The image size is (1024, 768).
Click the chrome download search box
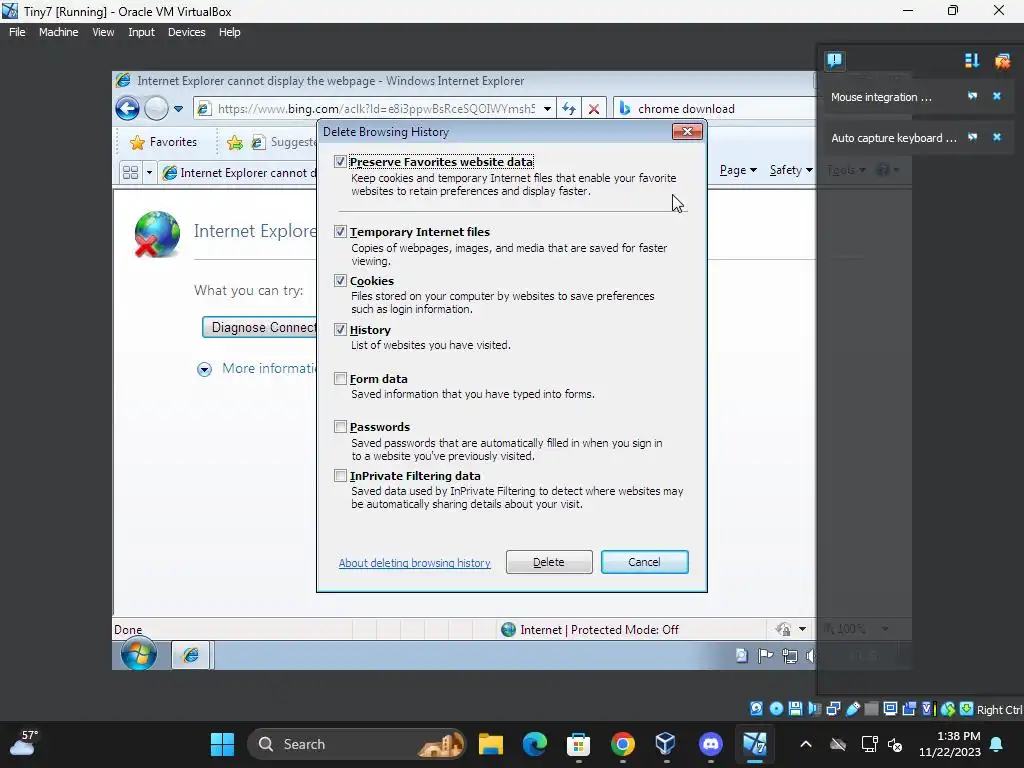tap(715, 109)
